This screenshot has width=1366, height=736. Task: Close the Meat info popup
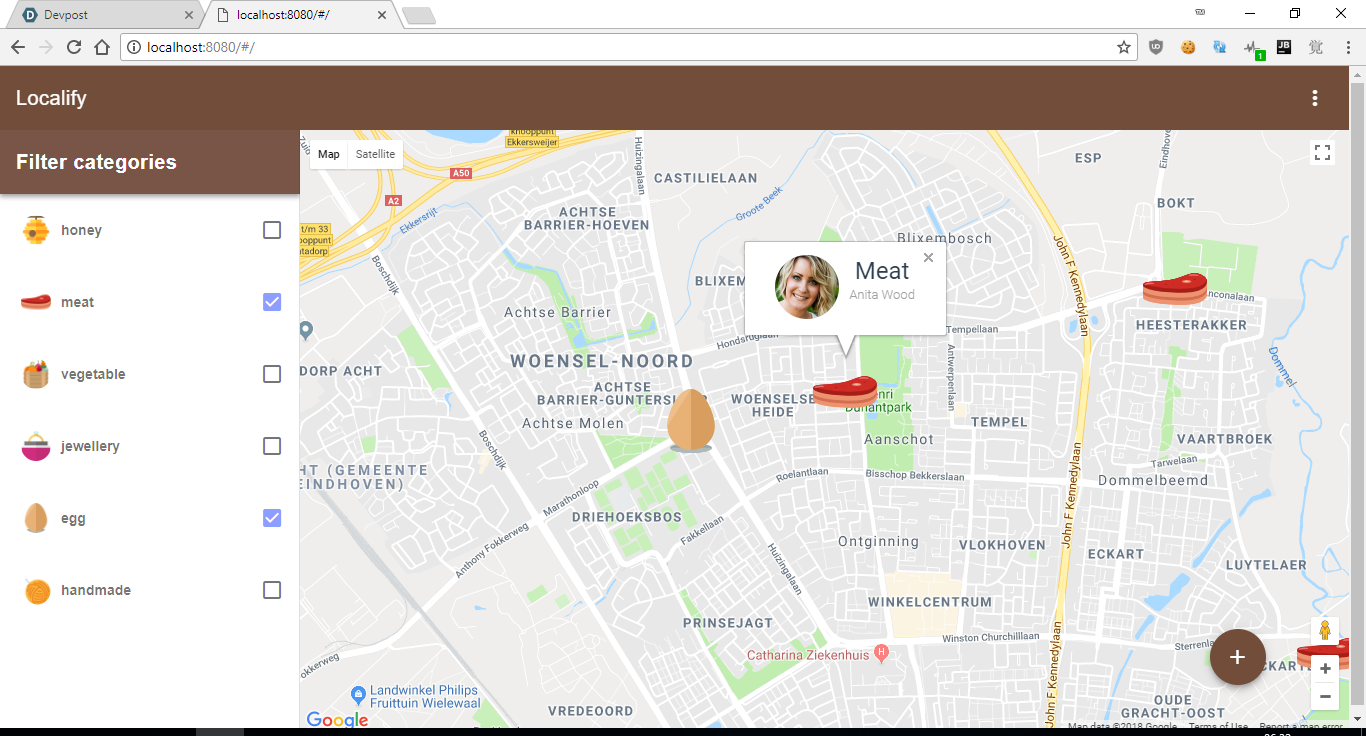coord(928,258)
